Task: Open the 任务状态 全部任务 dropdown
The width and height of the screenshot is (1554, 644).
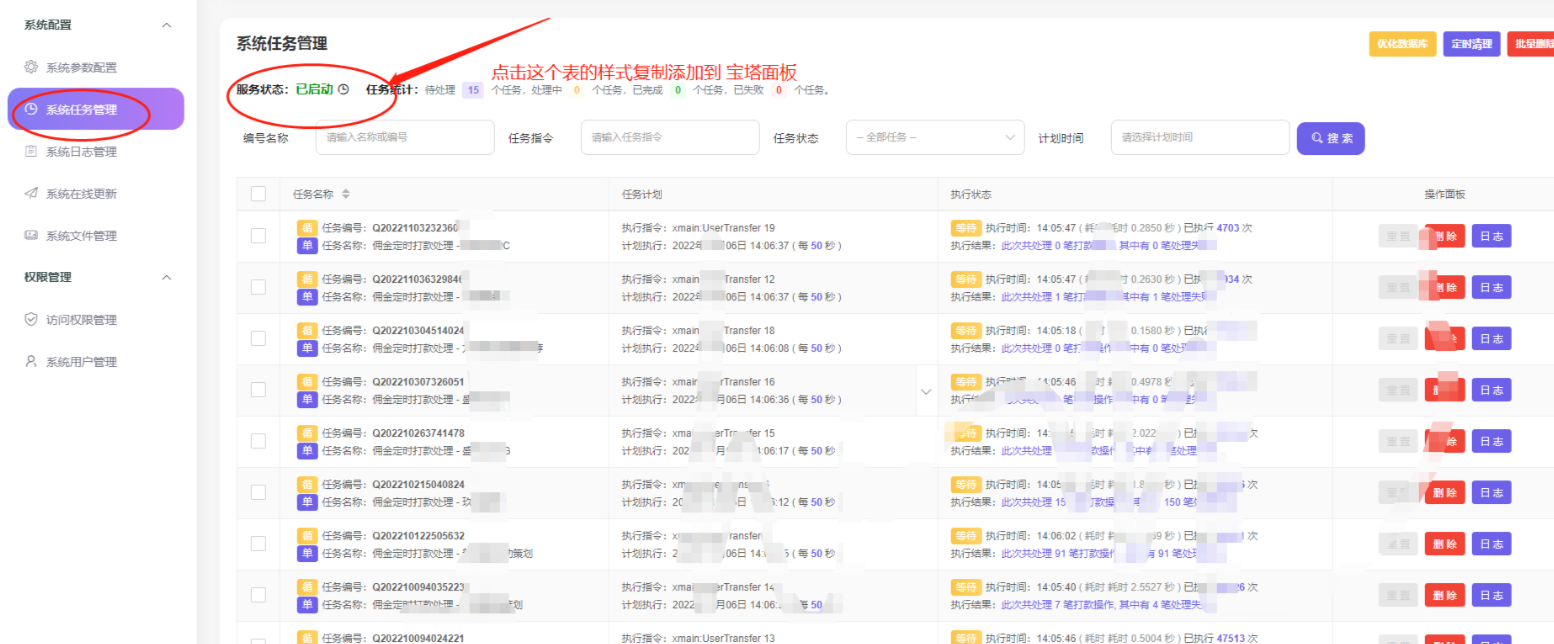Action: [934, 138]
